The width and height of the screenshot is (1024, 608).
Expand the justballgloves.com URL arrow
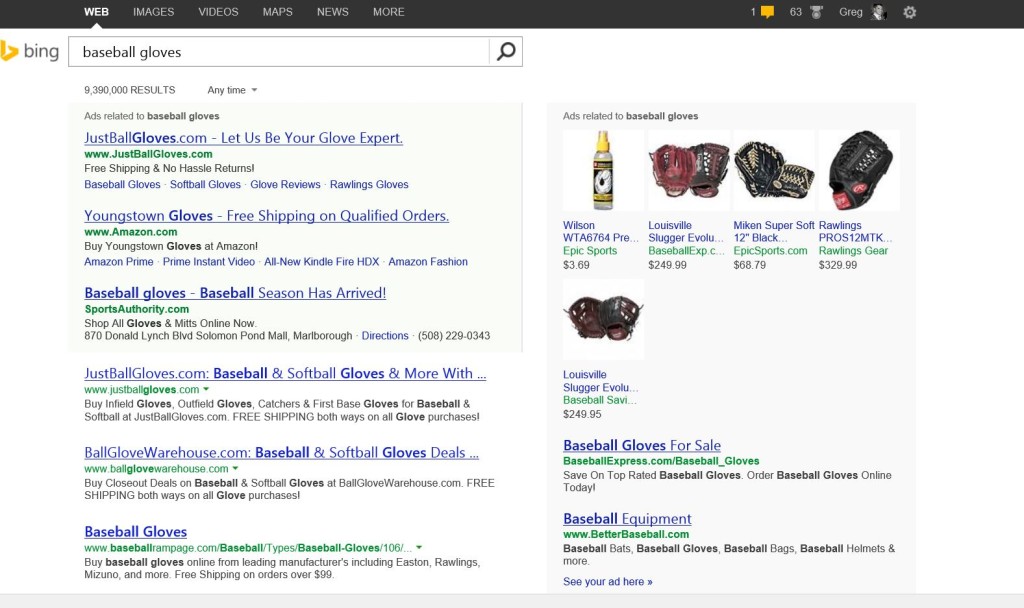[206, 389]
